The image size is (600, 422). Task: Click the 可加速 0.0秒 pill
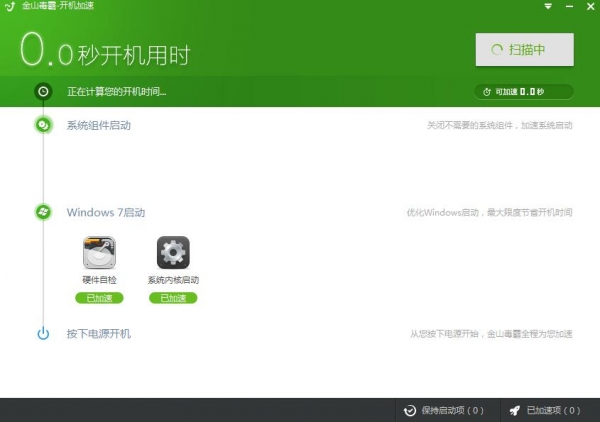coord(524,92)
